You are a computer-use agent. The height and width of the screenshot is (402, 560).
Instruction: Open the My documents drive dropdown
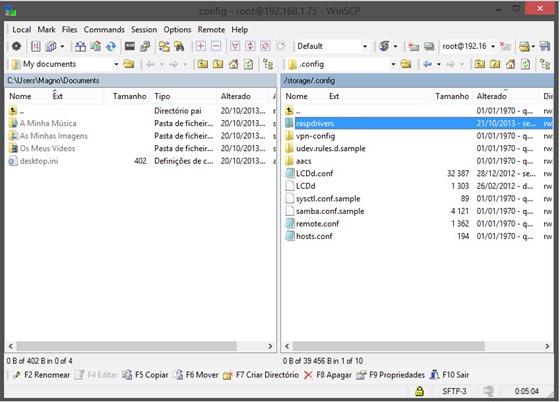pyautogui.click(x=116, y=64)
